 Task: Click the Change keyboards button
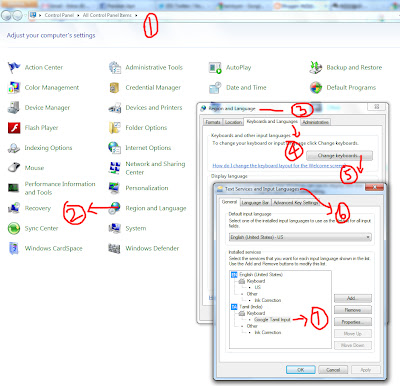pyautogui.click(x=339, y=156)
